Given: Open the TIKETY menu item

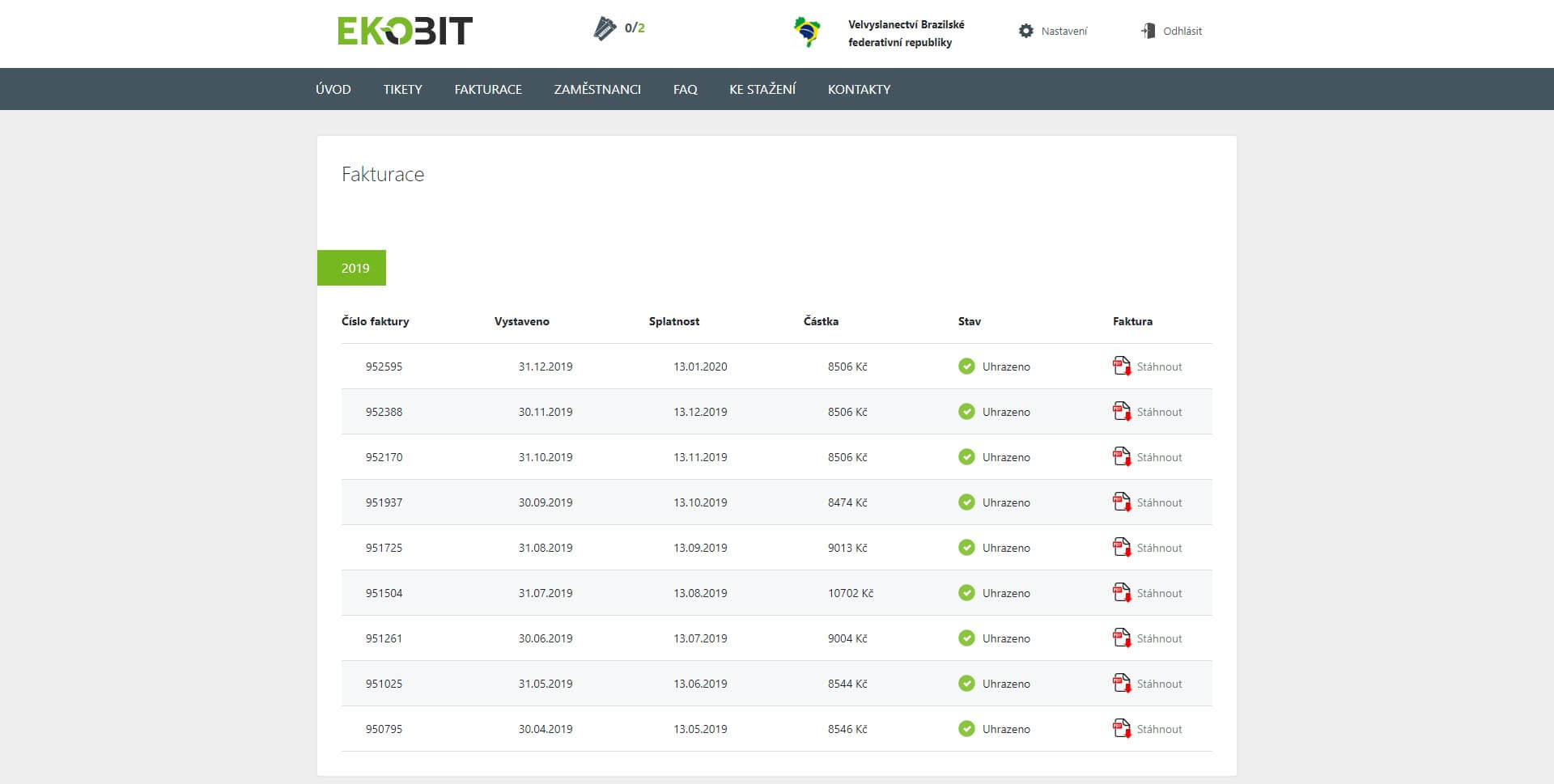Looking at the screenshot, I should point(402,89).
